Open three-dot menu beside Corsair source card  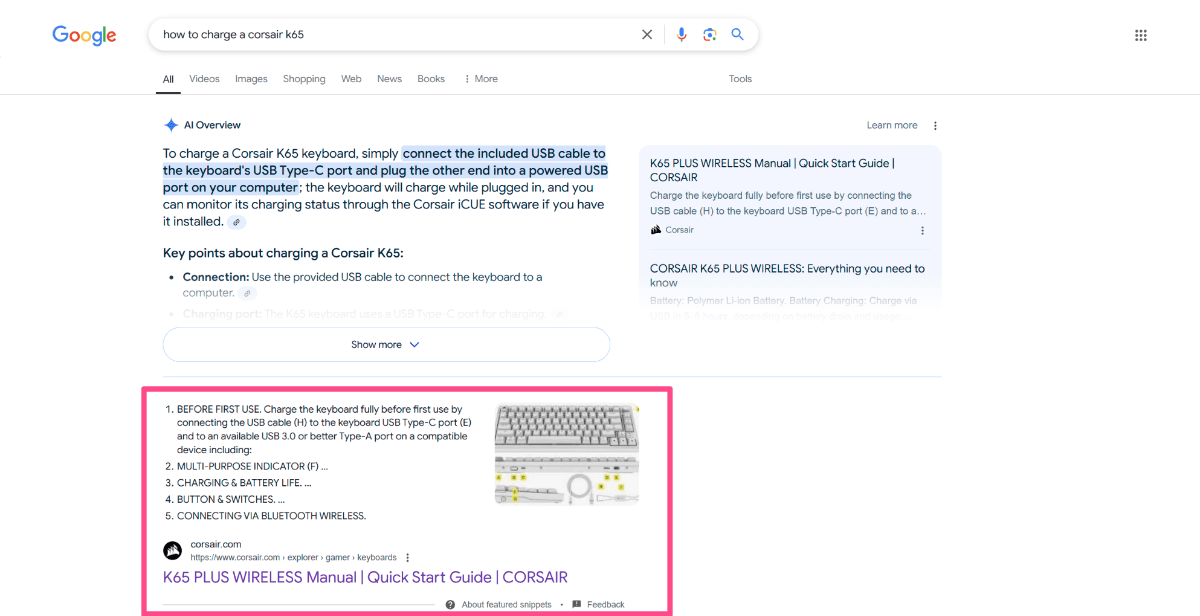[x=922, y=230]
